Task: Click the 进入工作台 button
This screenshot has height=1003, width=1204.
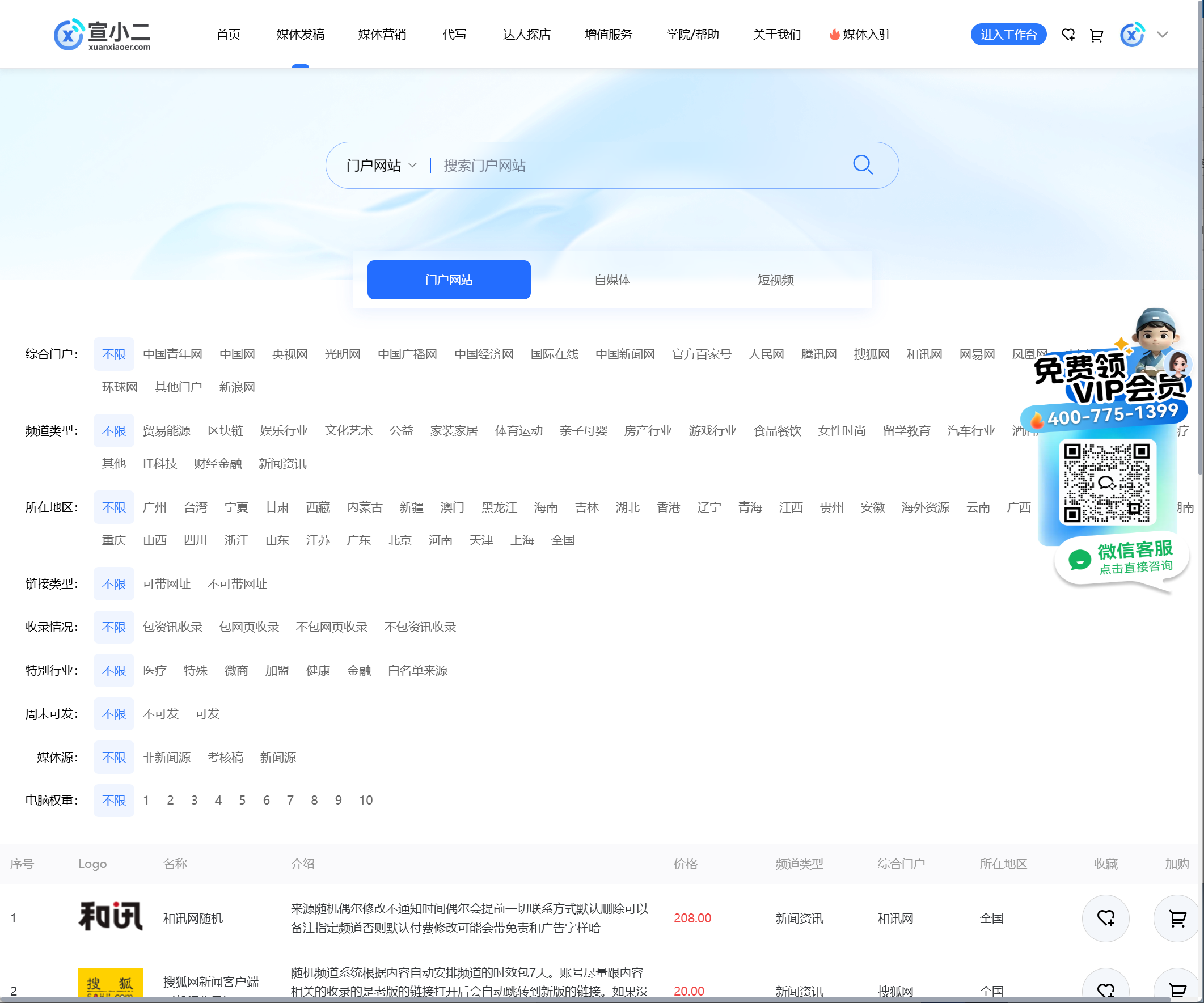Action: click(x=1008, y=35)
